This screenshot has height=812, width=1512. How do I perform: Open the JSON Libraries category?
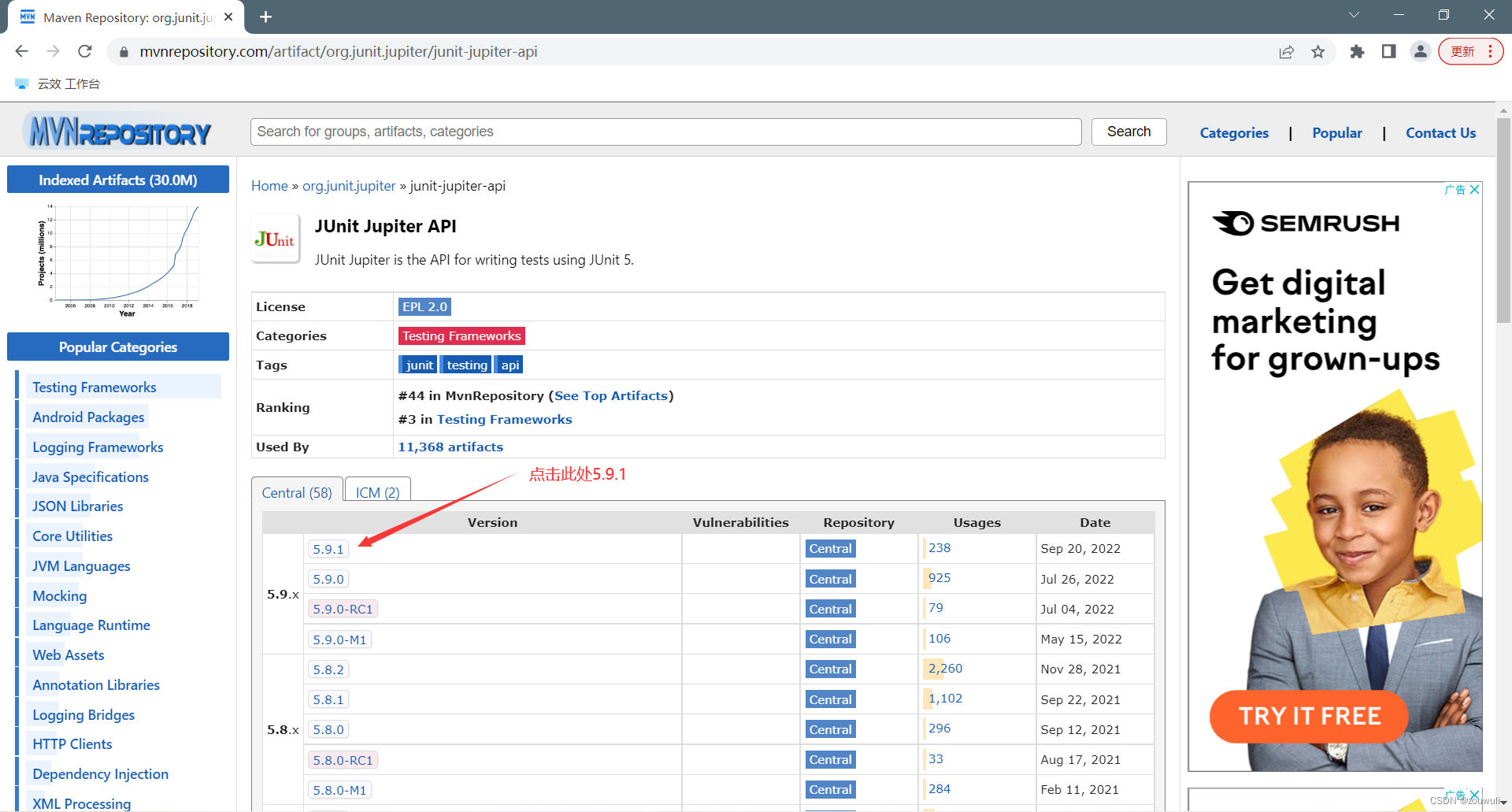[78, 506]
